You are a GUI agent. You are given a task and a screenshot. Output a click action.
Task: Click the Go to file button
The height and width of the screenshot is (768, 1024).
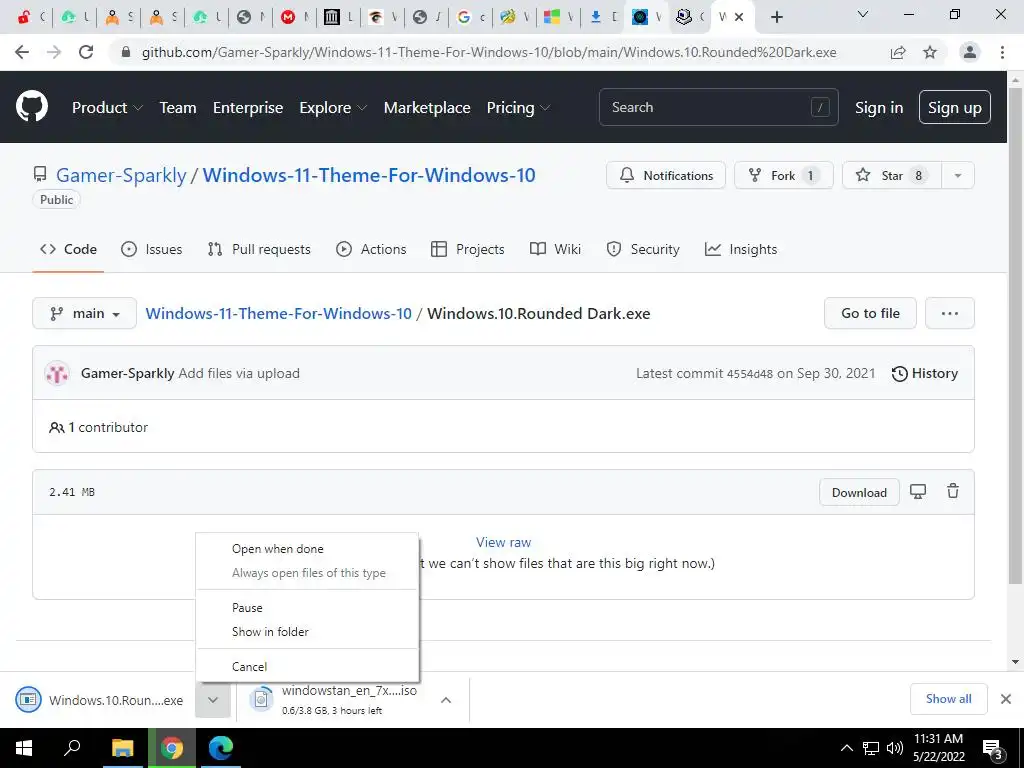coord(870,313)
